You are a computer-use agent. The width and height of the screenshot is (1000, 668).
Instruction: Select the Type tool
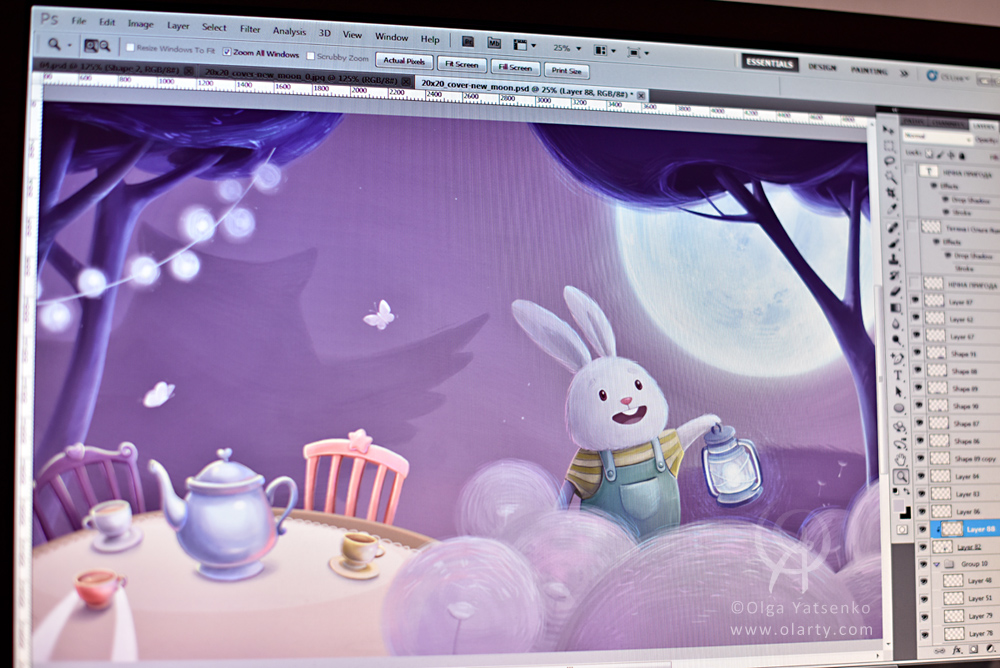point(898,375)
